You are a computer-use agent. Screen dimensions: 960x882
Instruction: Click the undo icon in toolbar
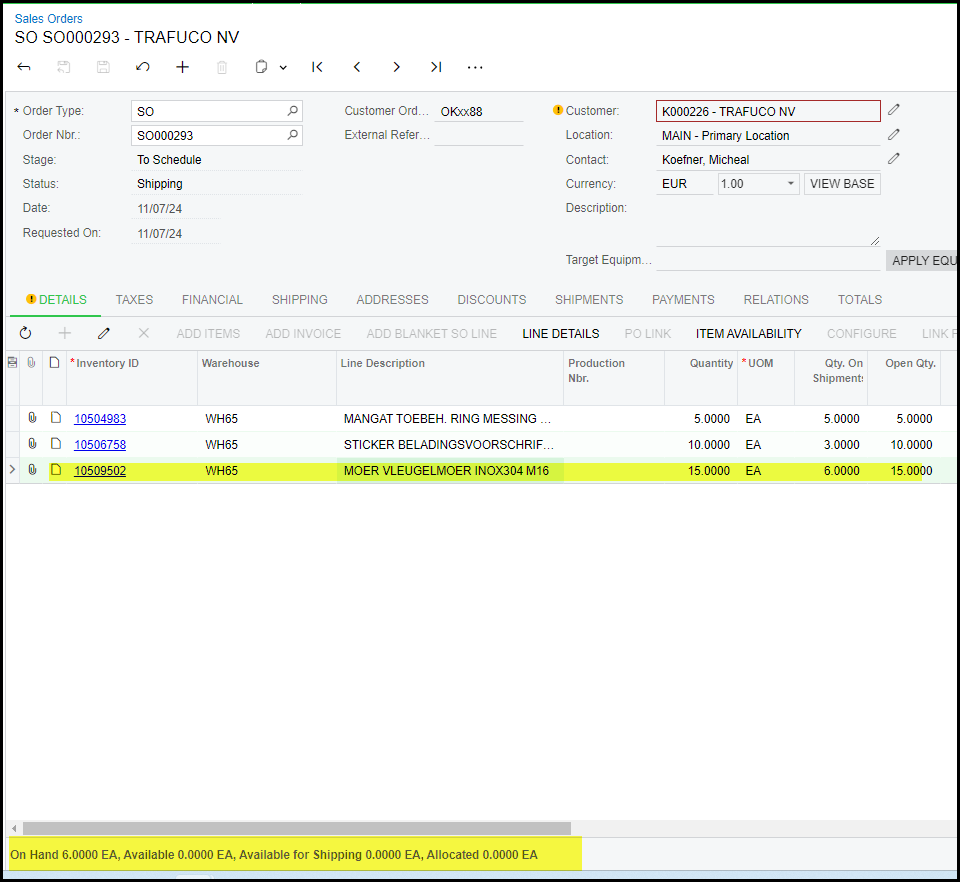tap(143, 67)
